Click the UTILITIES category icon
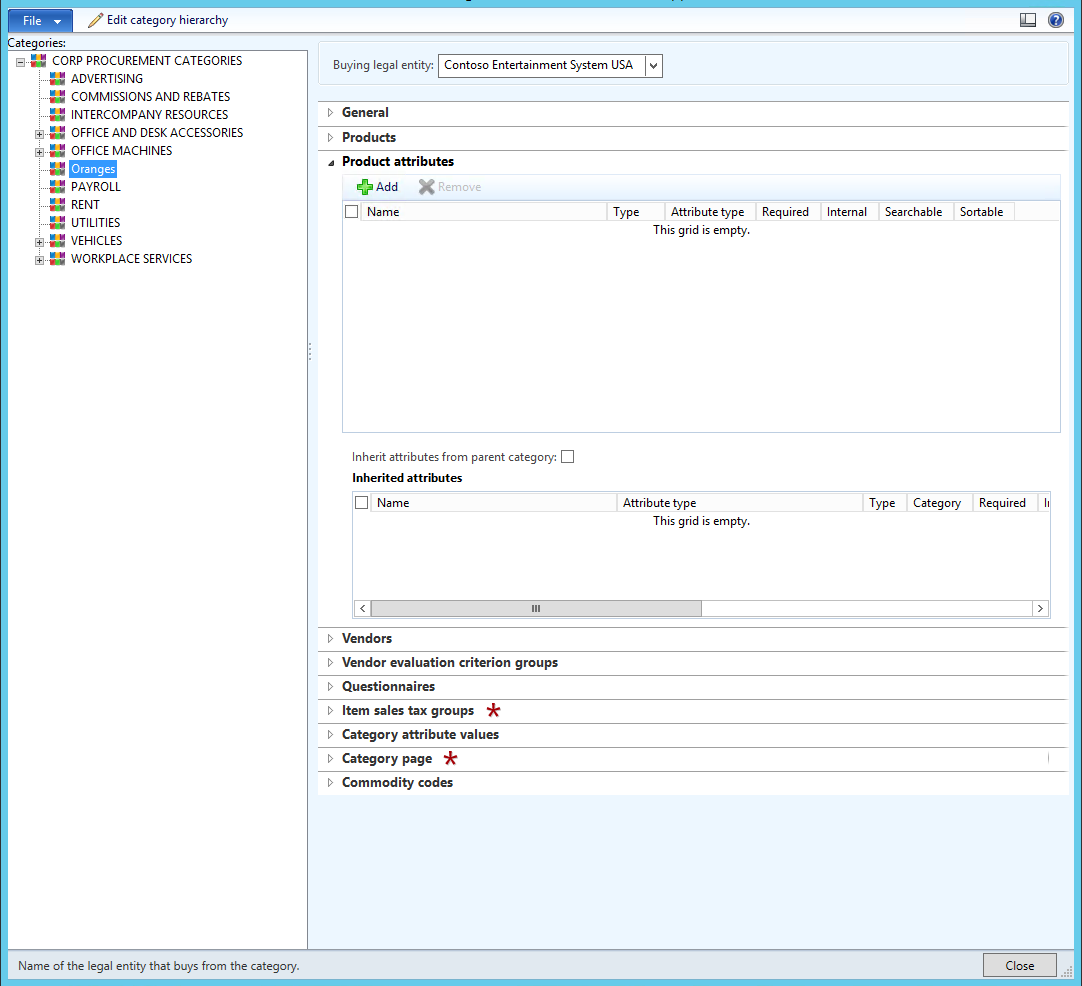Image resolution: width=1082 pixels, height=986 pixels. coord(58,222)
